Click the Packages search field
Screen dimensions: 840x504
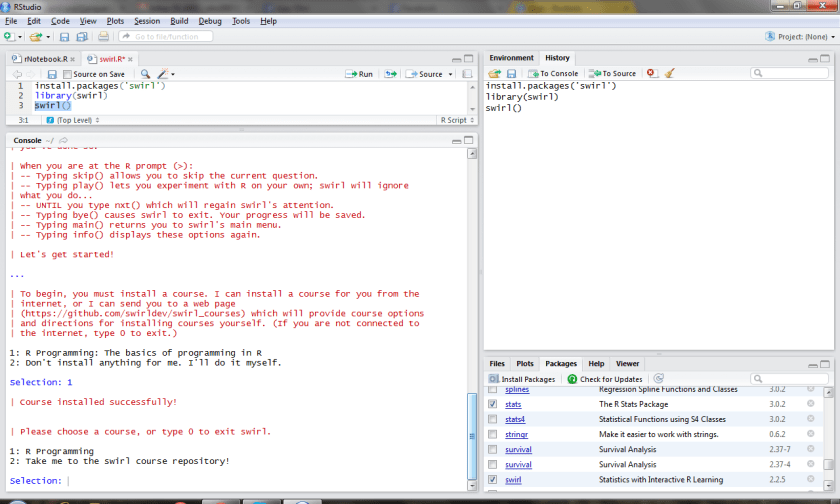point(790,379)
